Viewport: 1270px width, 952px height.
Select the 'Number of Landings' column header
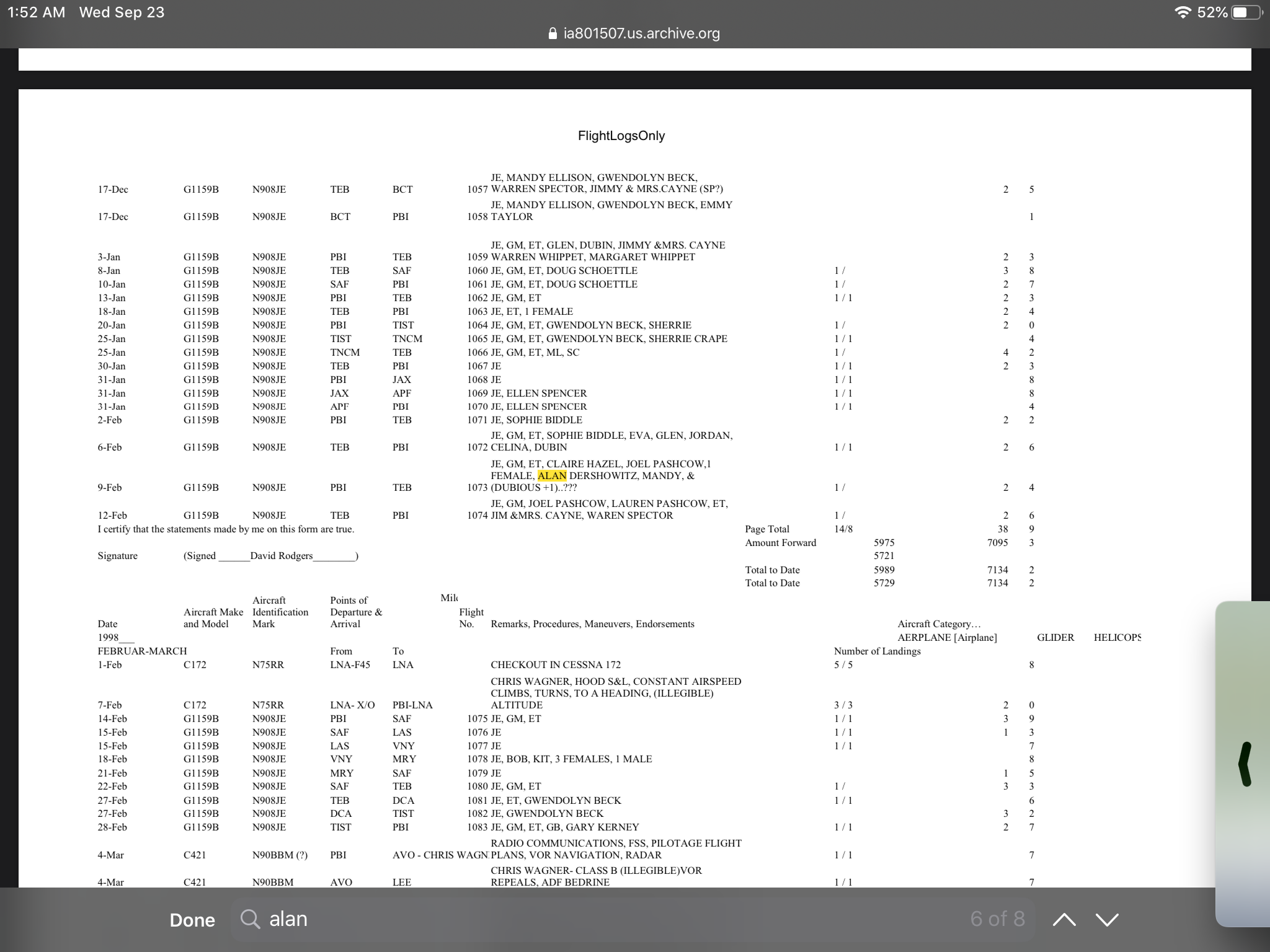(x=877, y=651)
